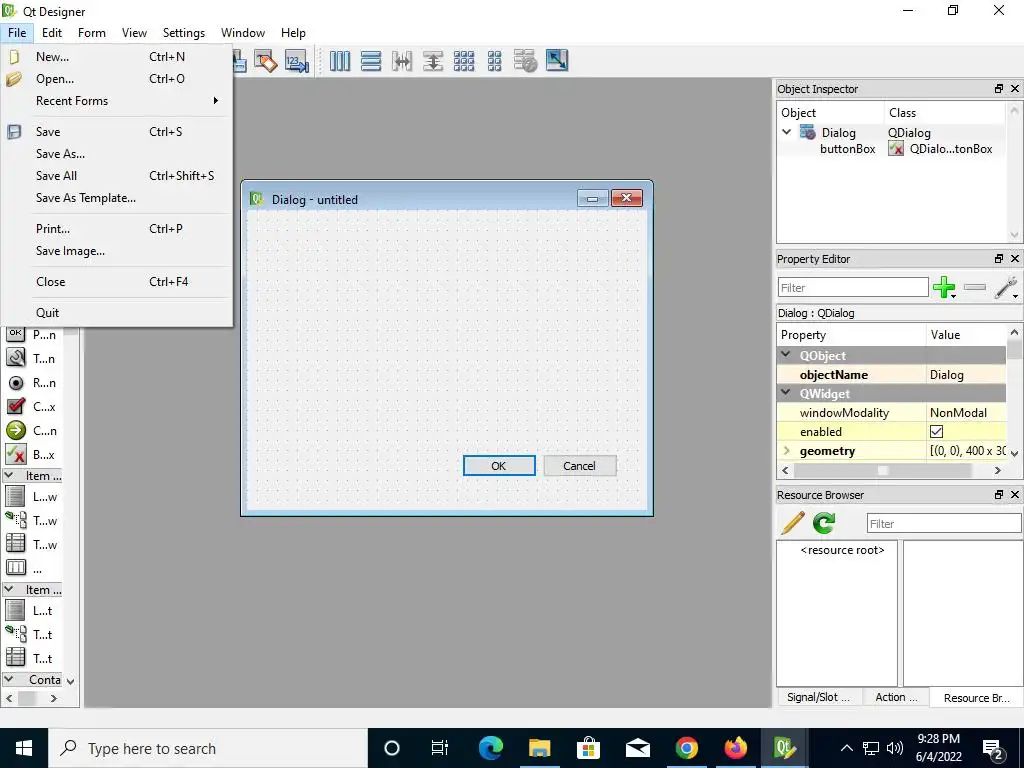This screenshot has width=1024, height=768.
Task: Open the Form menu
Action: (x=91, y=33)
